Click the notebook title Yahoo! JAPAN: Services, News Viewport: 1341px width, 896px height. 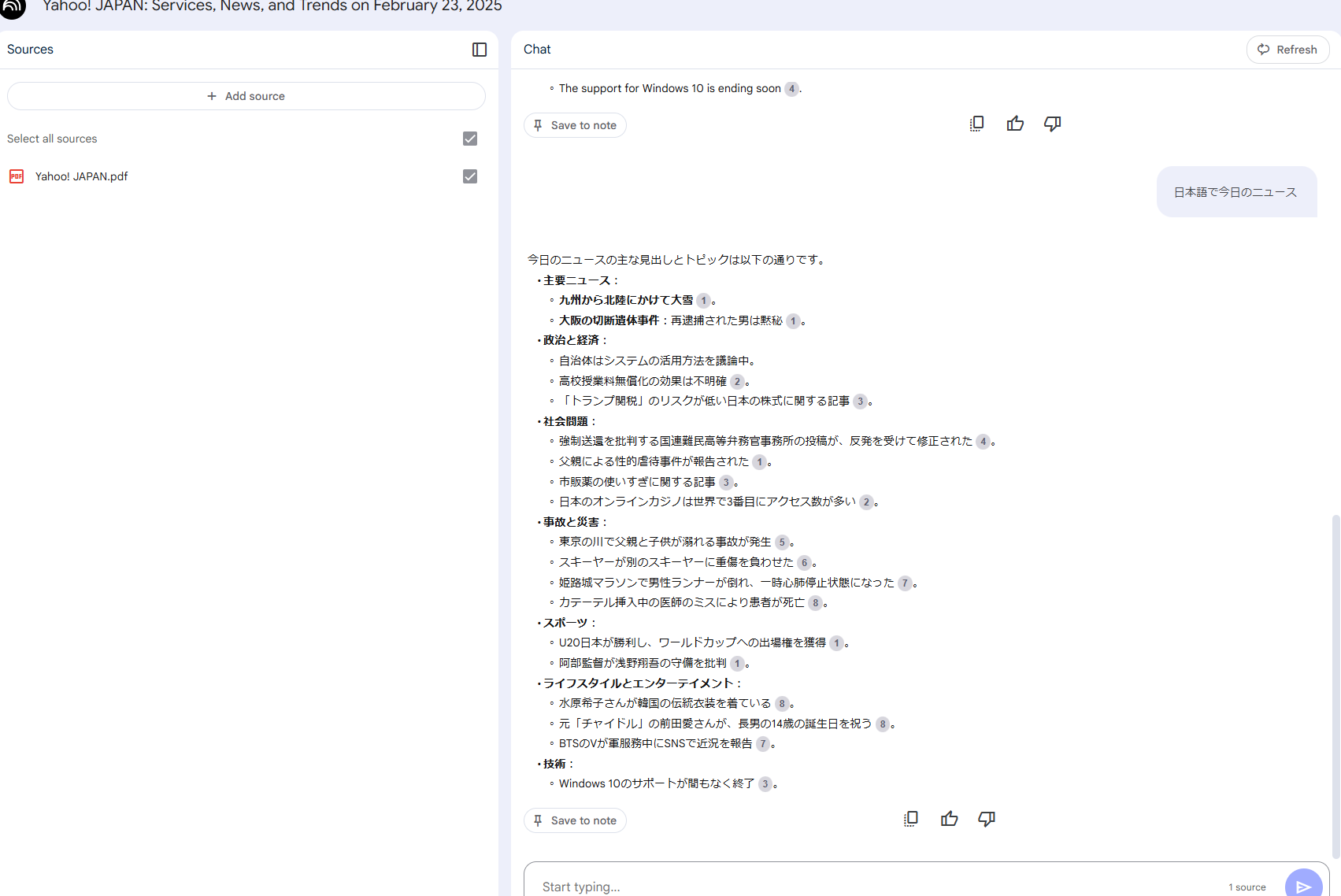pos(272,6)
